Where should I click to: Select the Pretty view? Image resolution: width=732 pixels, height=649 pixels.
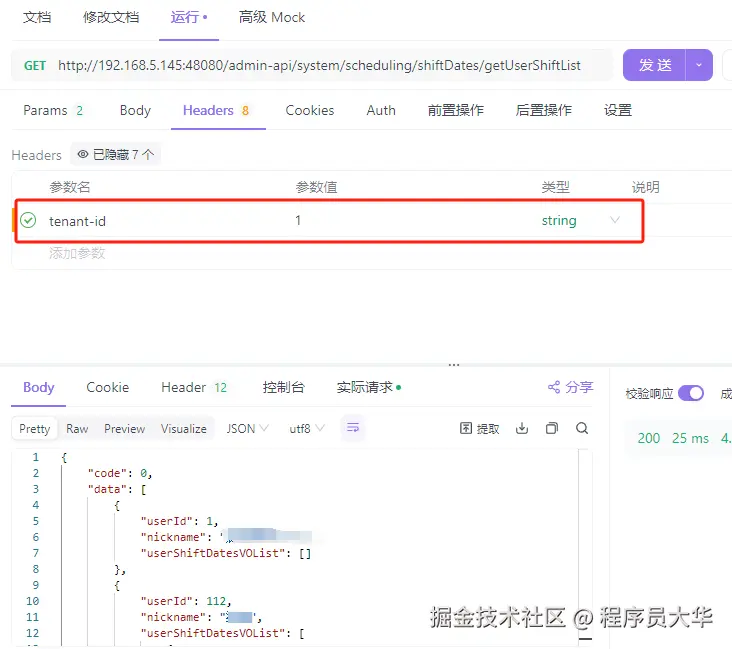tap(35, 429)
